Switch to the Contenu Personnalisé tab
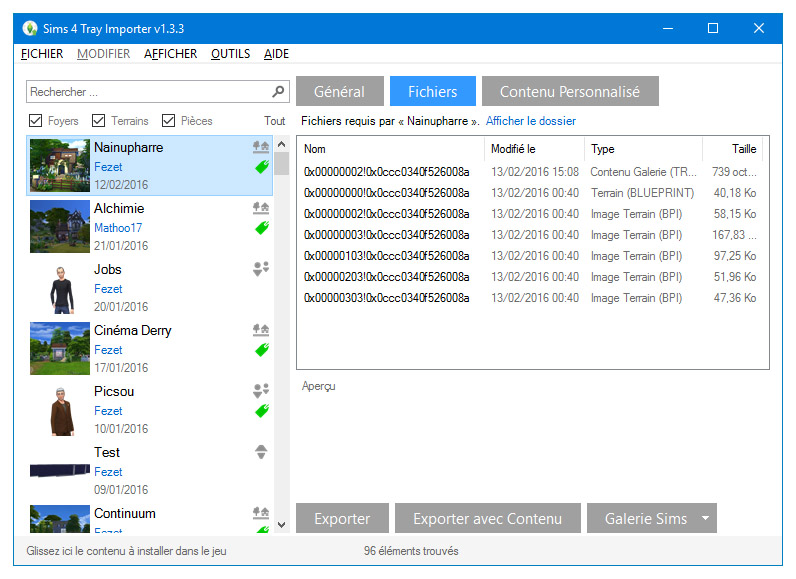Screen dimensions: 796x579 pyautogui.click(x=570, y=91)
